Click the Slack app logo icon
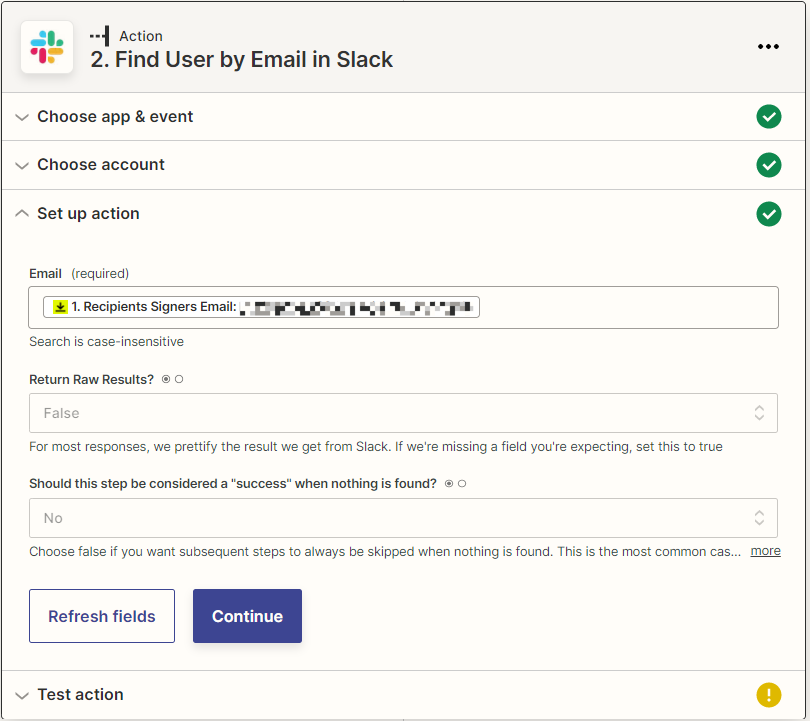This screenshot has height=721, width=810. tap(47, 47)
